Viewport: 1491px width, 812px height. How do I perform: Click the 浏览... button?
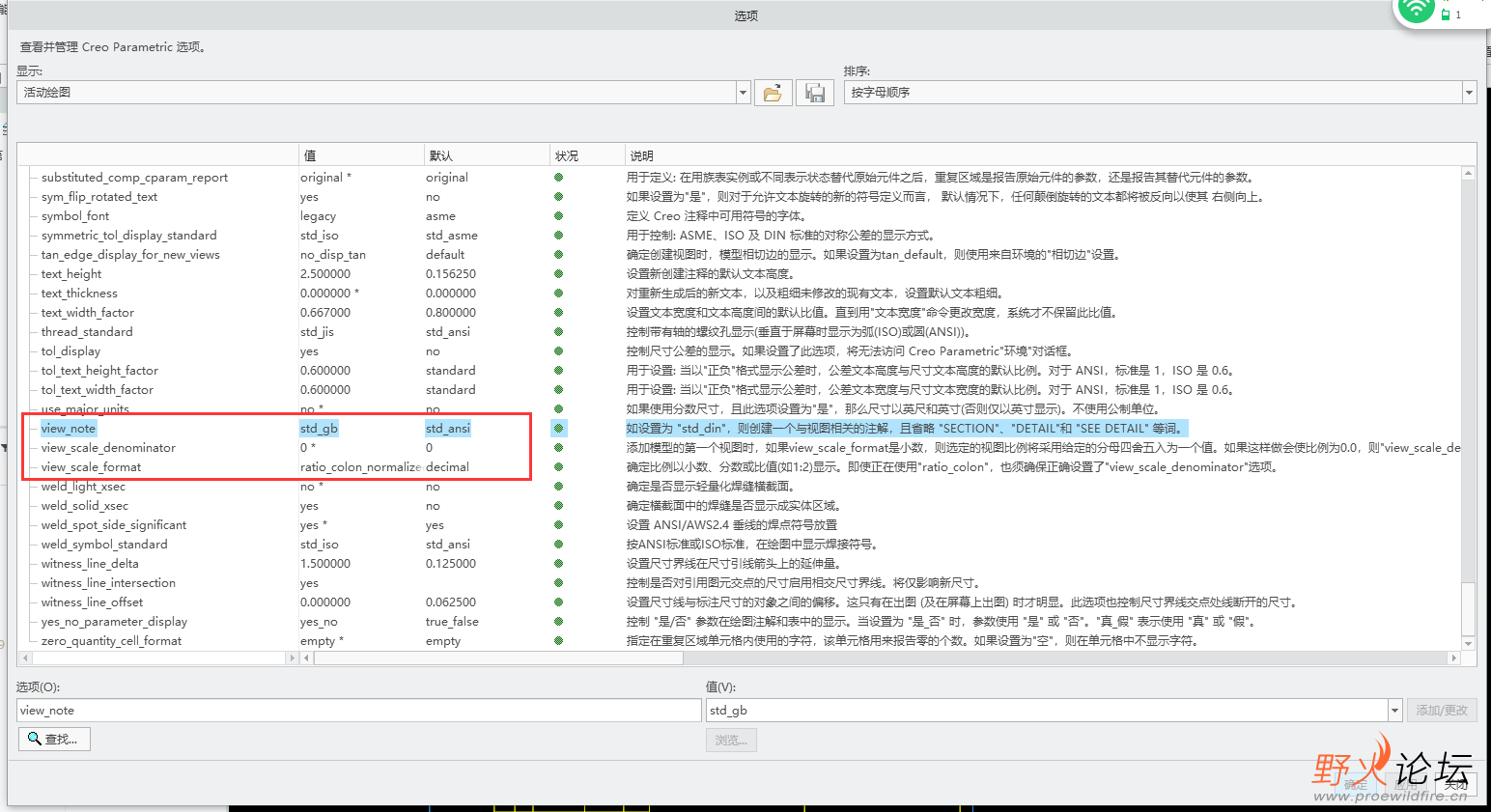[x=731, y=740]
